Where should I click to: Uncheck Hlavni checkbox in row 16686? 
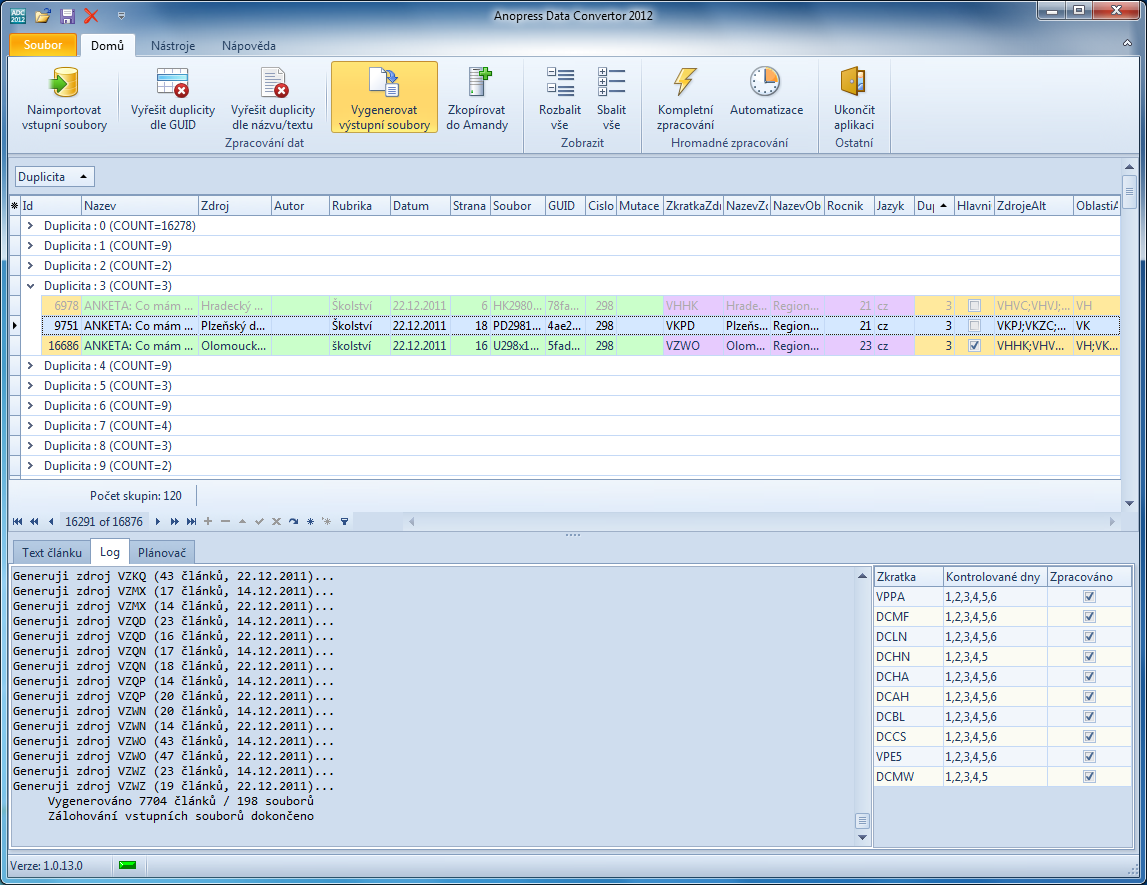pos(974,345)
